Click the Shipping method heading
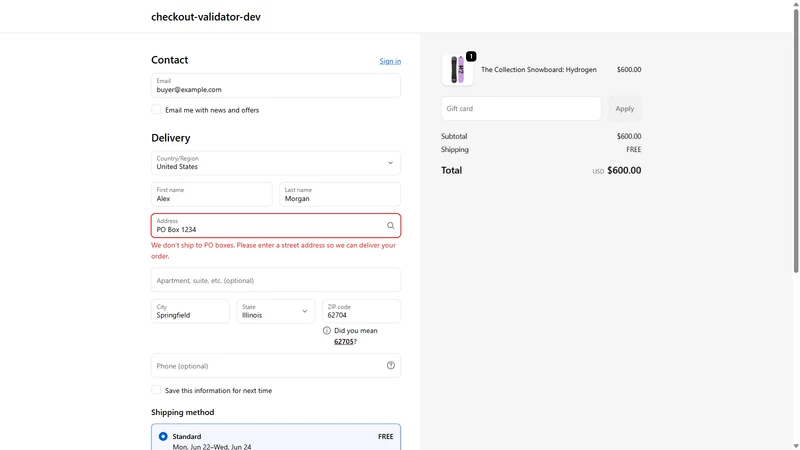800x450 pixels. pos(183,412)
